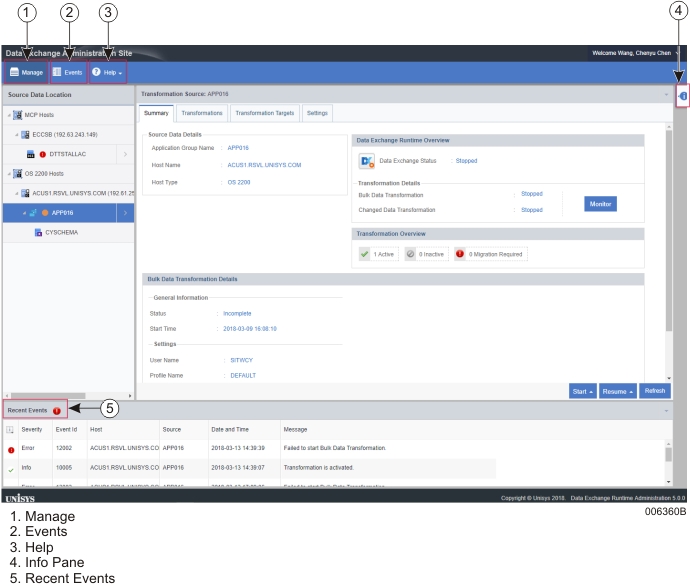
Task: Switch to the Transformations tab
Action: [202, 113]
